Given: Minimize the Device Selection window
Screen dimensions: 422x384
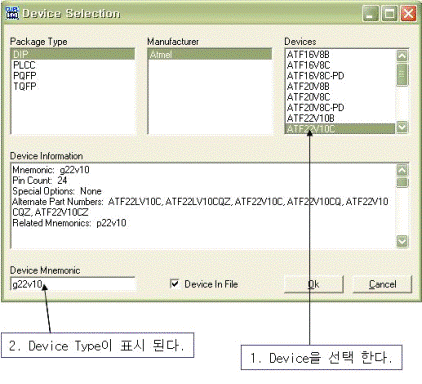Looking at the screenshot, I should pos(370,14).
